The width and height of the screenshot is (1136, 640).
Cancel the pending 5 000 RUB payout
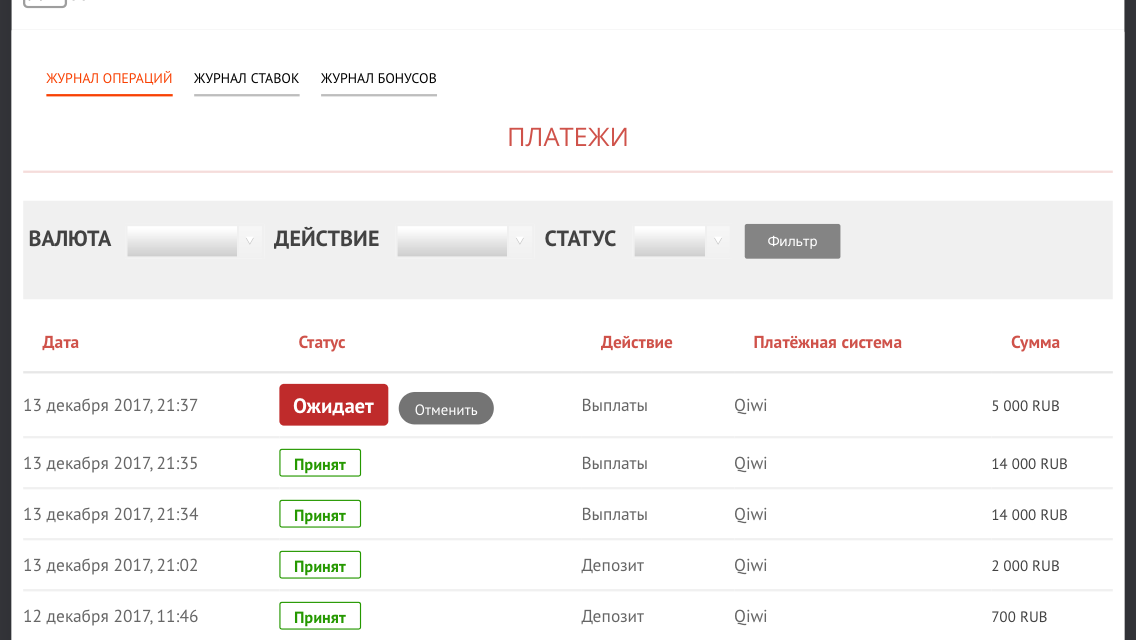tap(445, 408)
